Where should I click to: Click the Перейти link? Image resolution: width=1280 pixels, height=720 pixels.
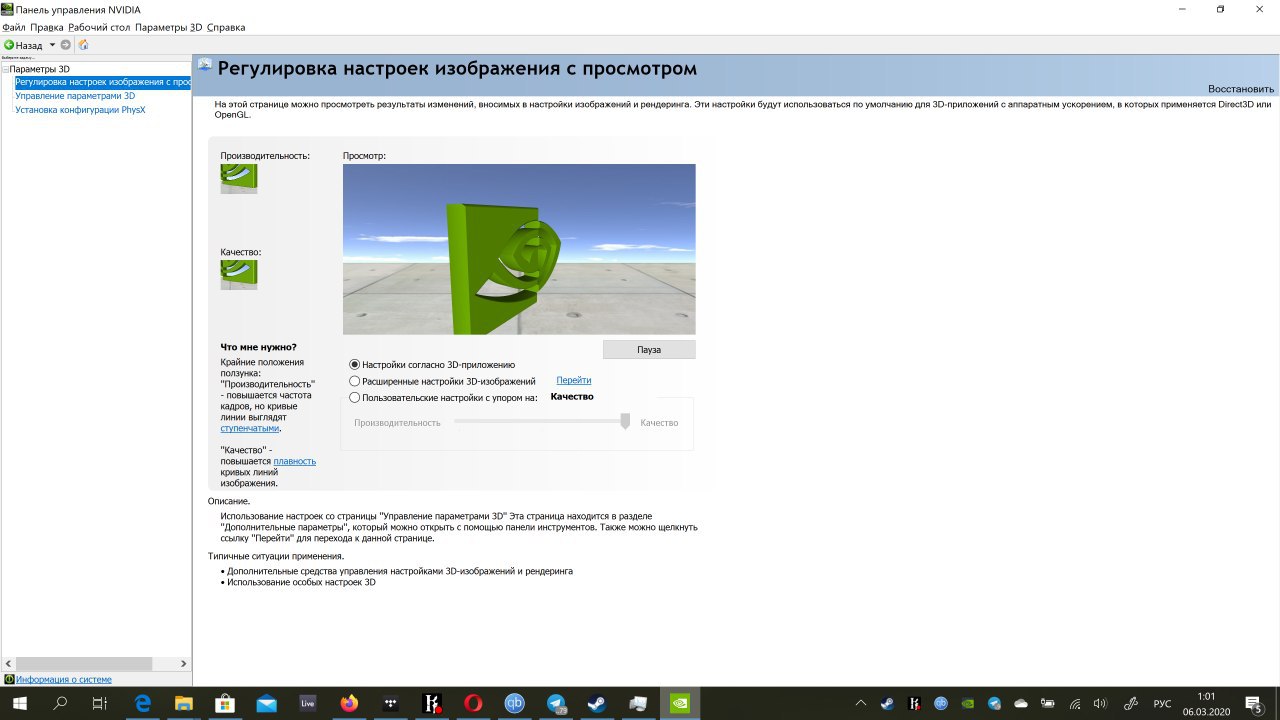click(574, 380)
